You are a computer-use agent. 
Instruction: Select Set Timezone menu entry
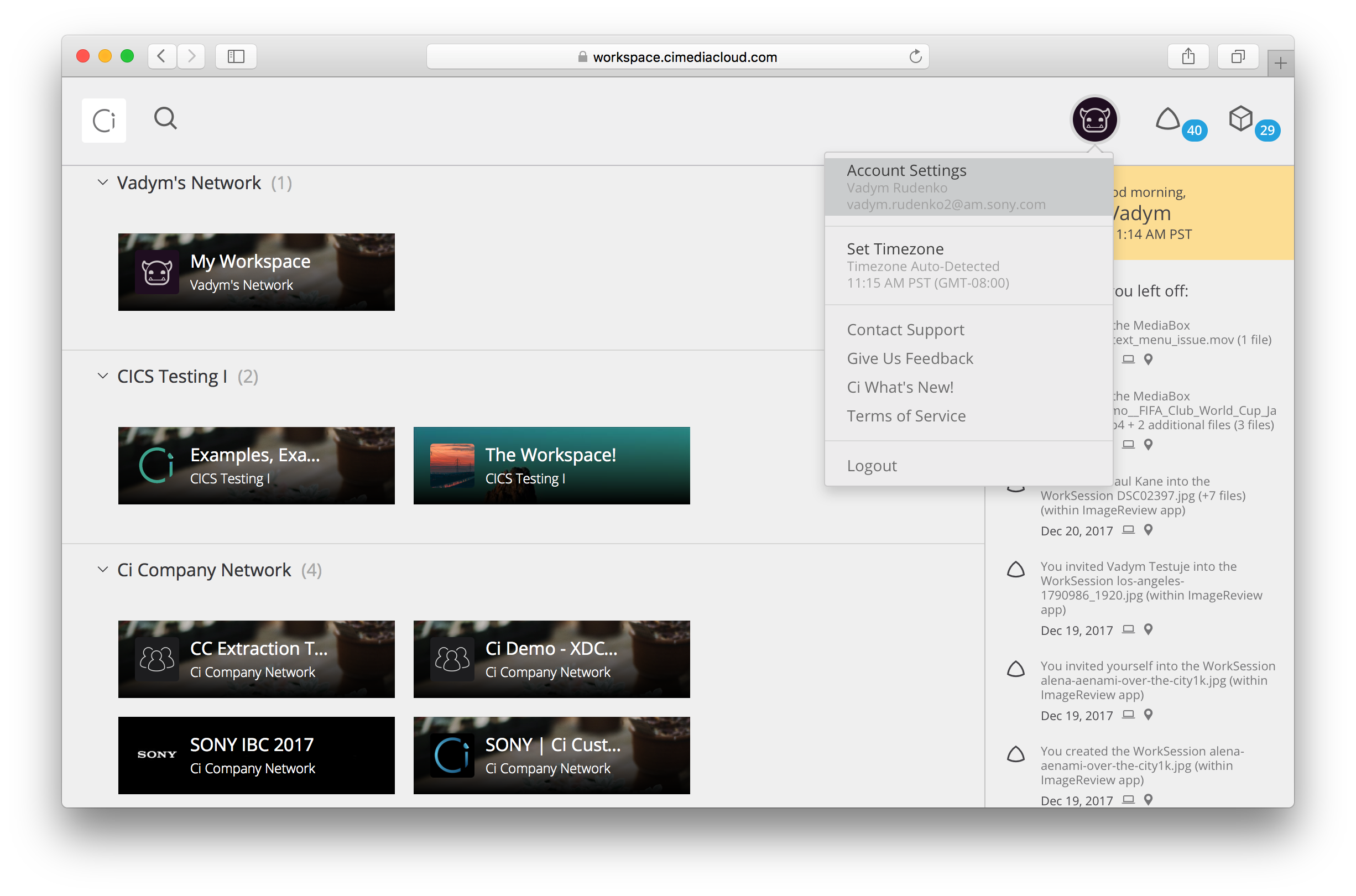pyautogui.click(x=968, y=265)
